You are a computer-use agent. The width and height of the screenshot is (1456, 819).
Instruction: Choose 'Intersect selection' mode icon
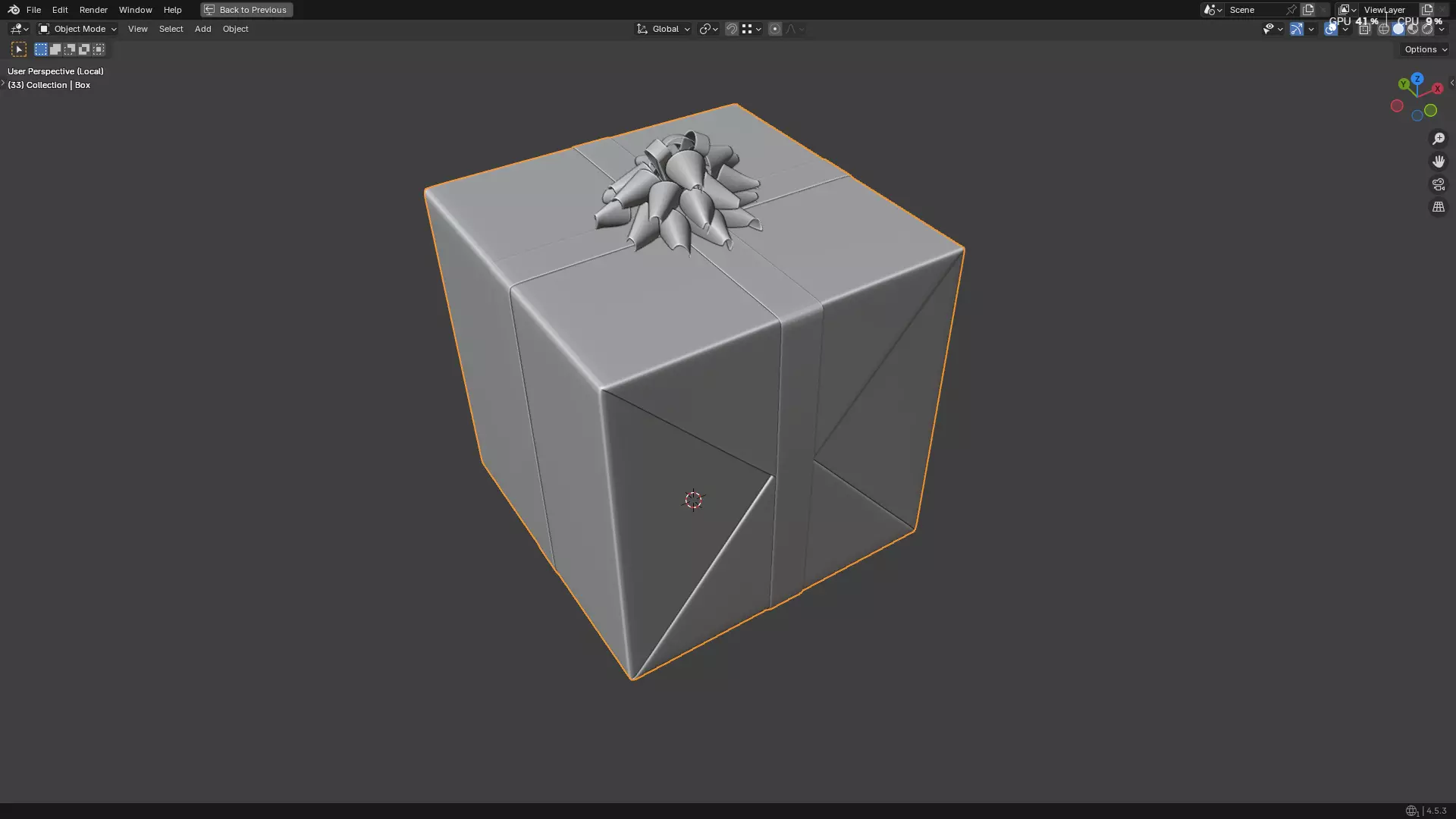coord(99,49)
